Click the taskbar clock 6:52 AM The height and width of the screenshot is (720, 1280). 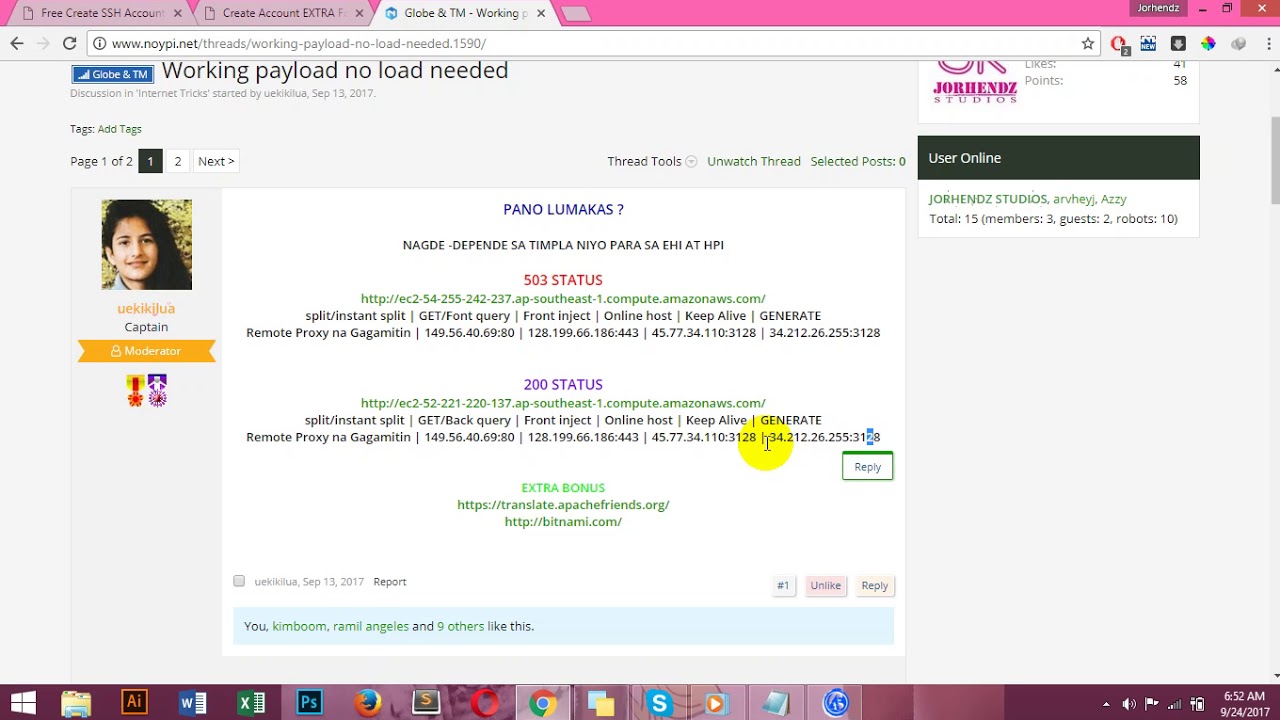click(x=1243, y=696)
